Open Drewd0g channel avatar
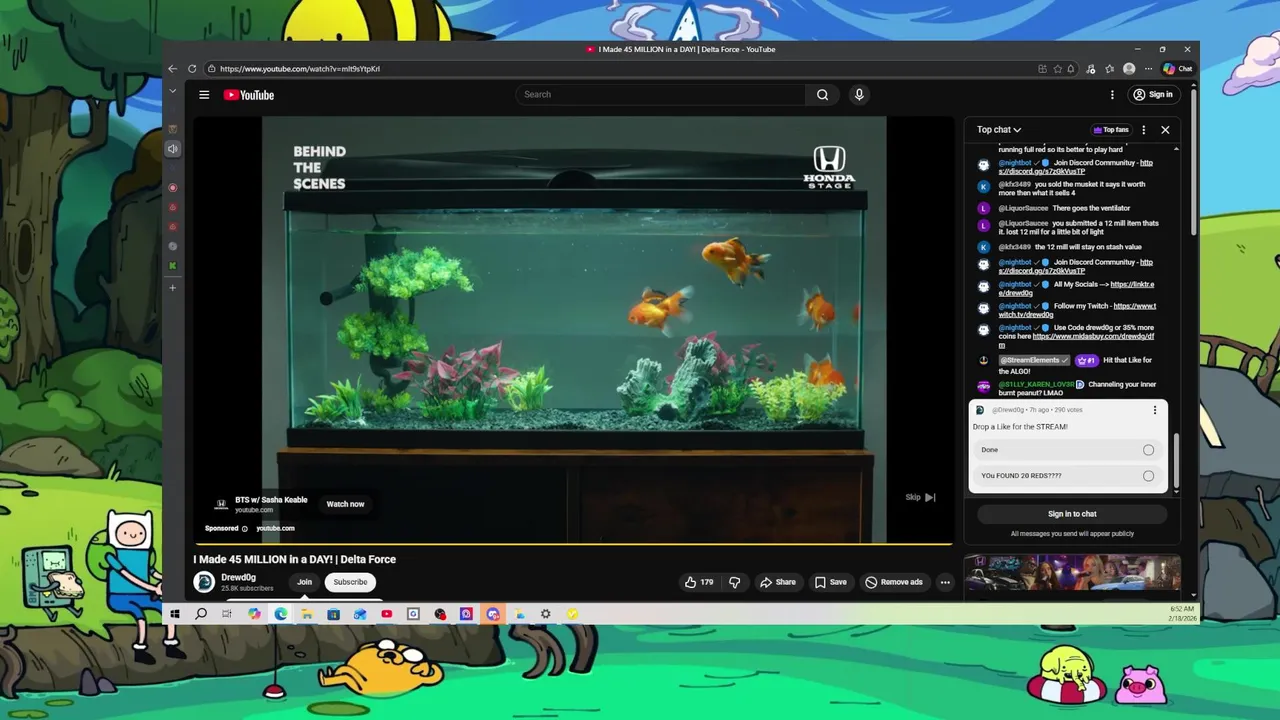 (x=204, y=582)
